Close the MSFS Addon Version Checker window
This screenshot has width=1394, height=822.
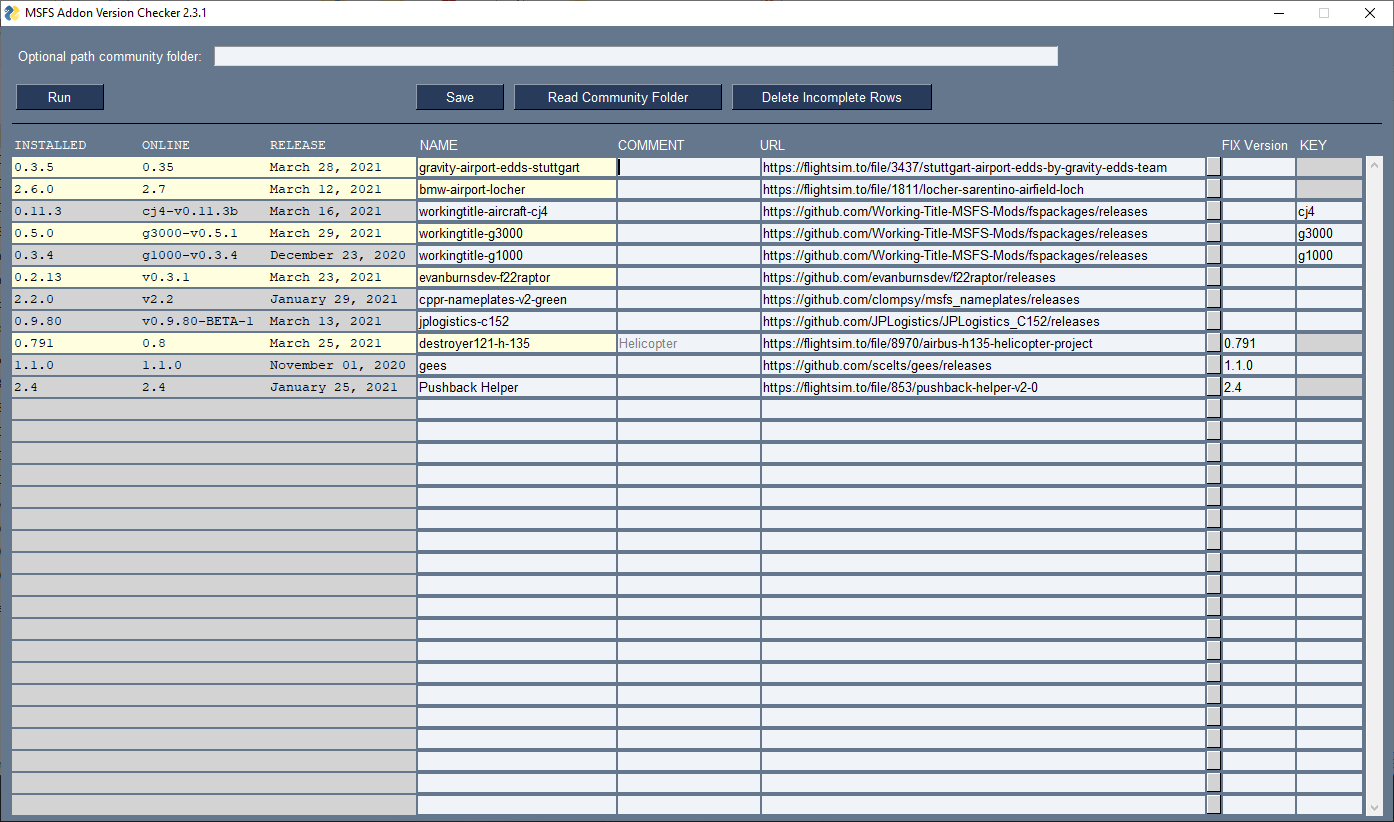coord(1370,13)
